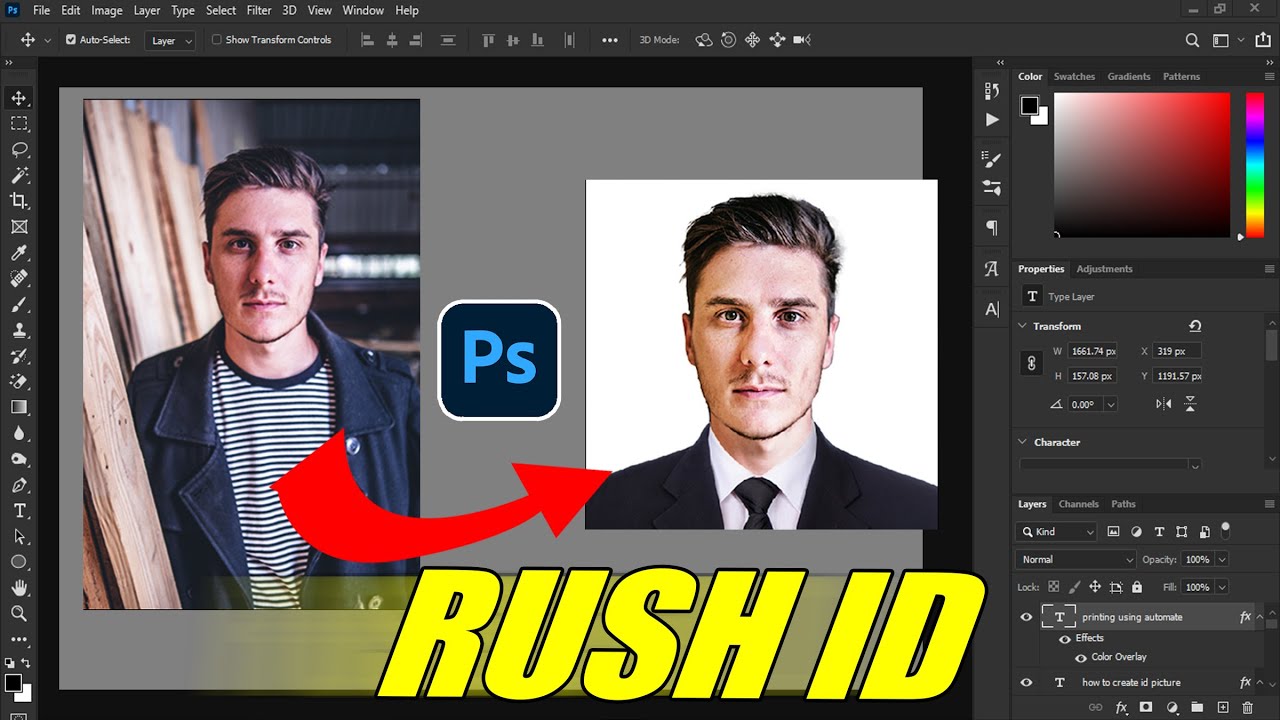1280x720 pixels.
Task: Select the Horizontal Type tool
Action: pos(19,511)
